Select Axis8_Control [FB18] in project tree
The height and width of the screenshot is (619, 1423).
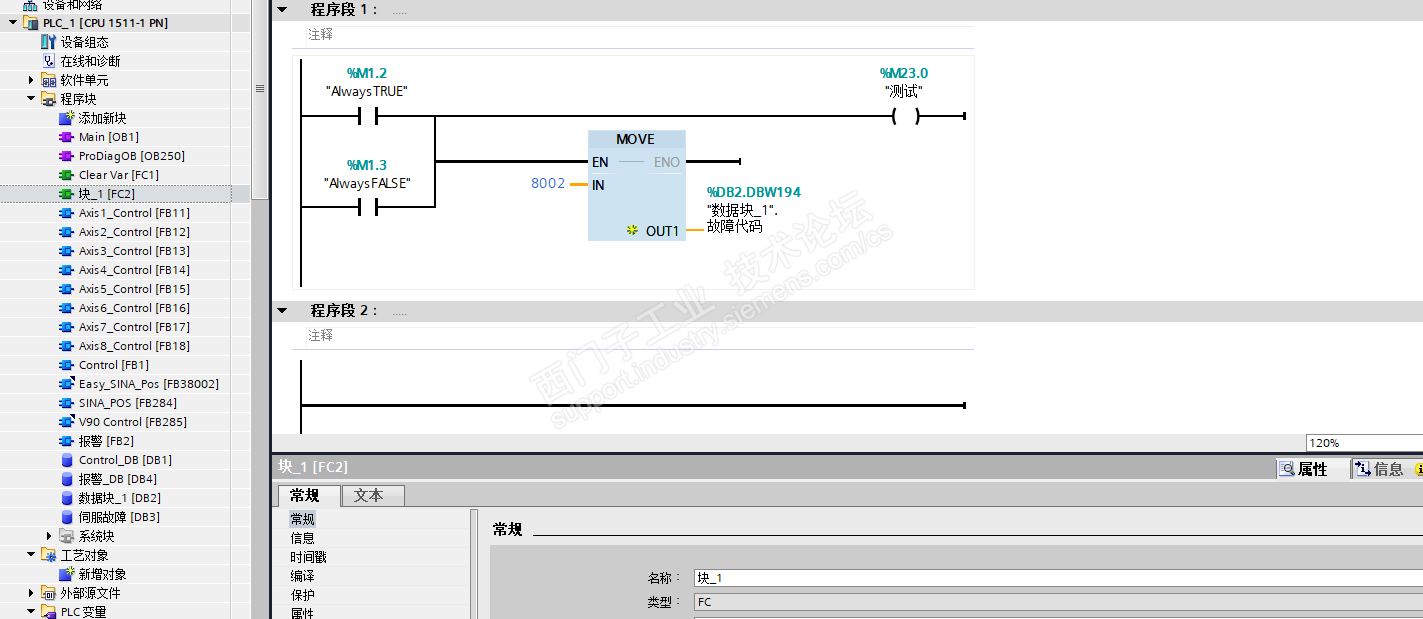point(134,346)
